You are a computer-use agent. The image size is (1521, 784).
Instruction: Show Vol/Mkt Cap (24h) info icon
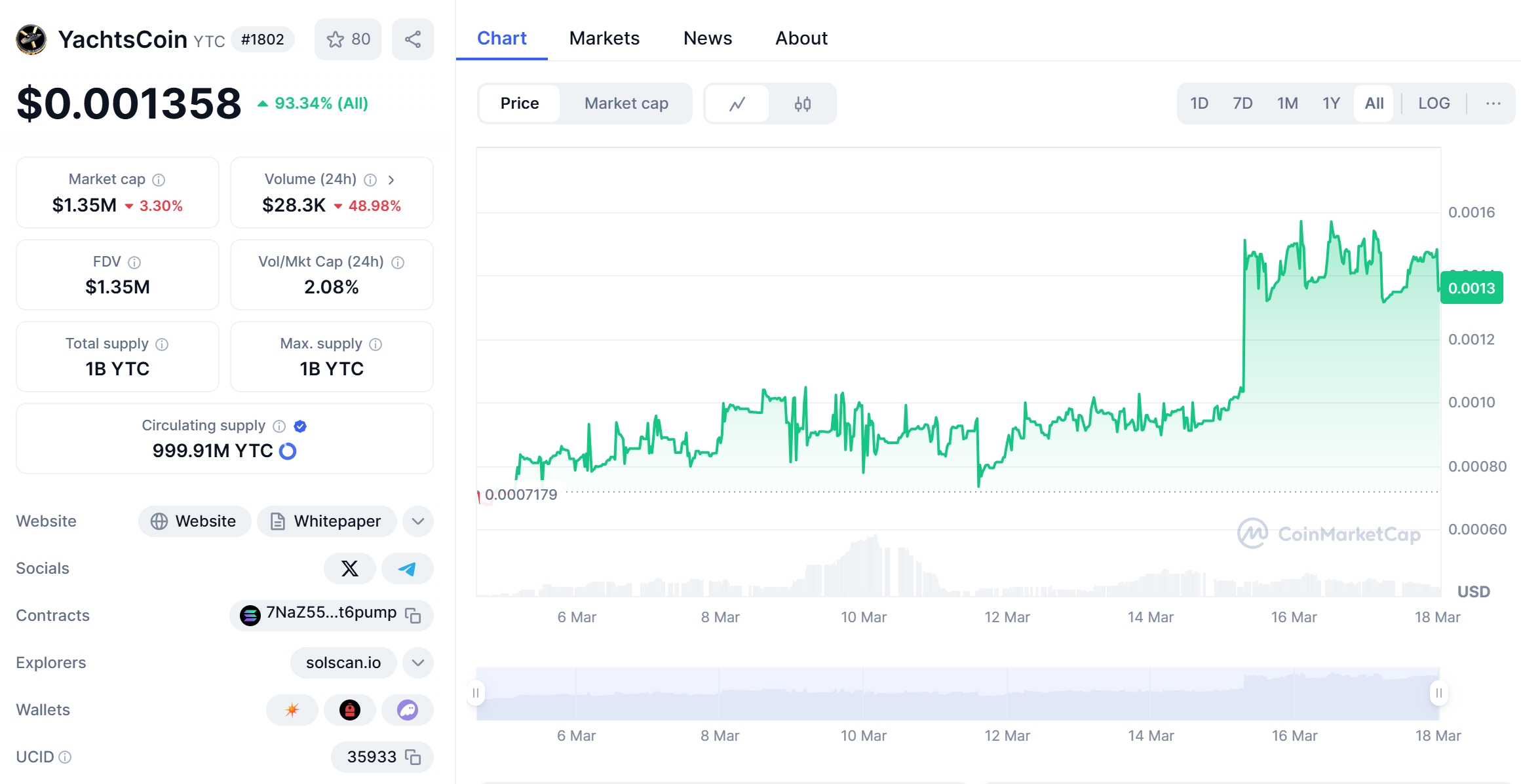coord(398,262)
